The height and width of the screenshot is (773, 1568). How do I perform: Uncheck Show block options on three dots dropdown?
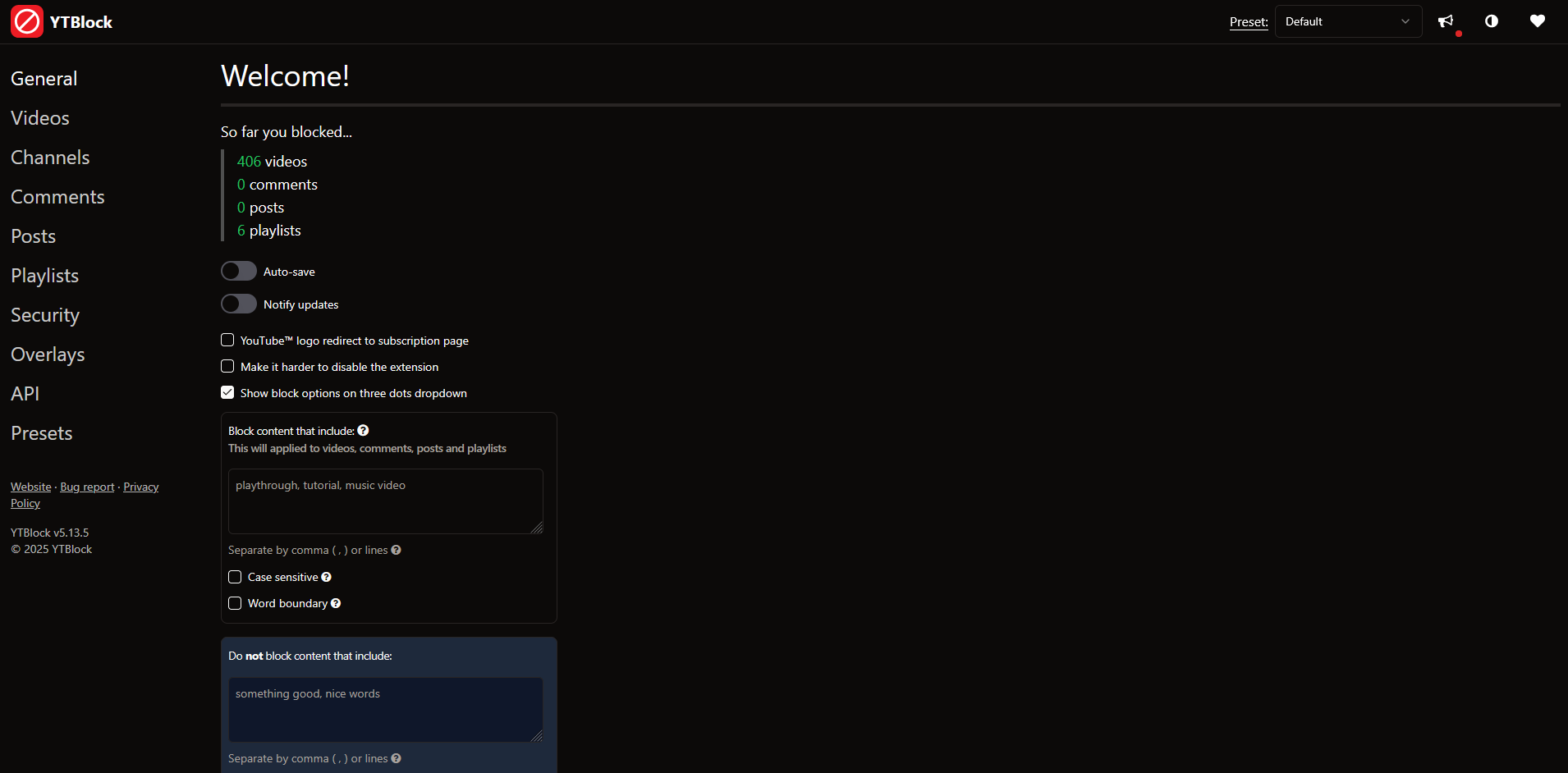[227, 392]
